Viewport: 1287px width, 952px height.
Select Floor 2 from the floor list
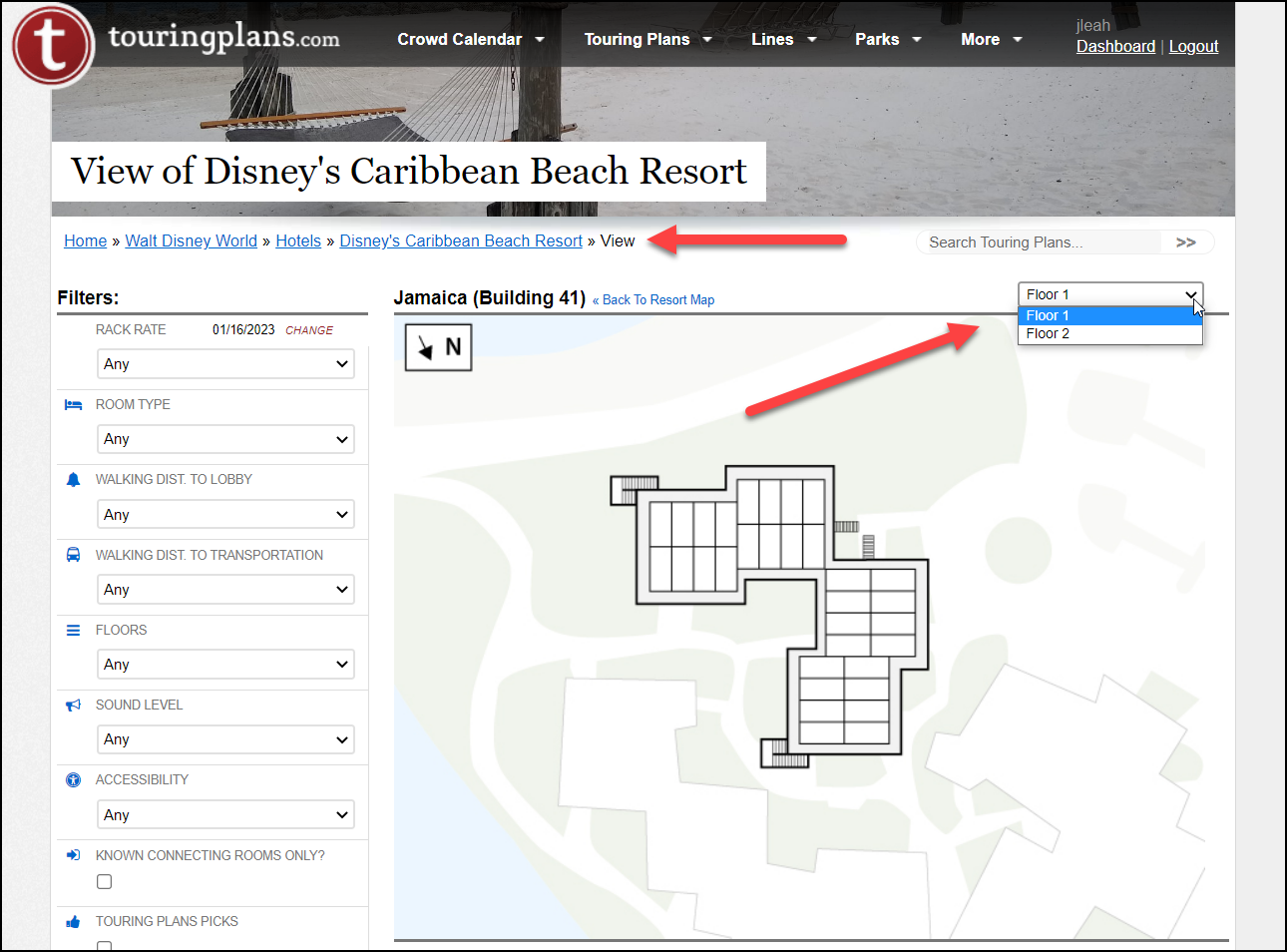(x=1048, y=334)
